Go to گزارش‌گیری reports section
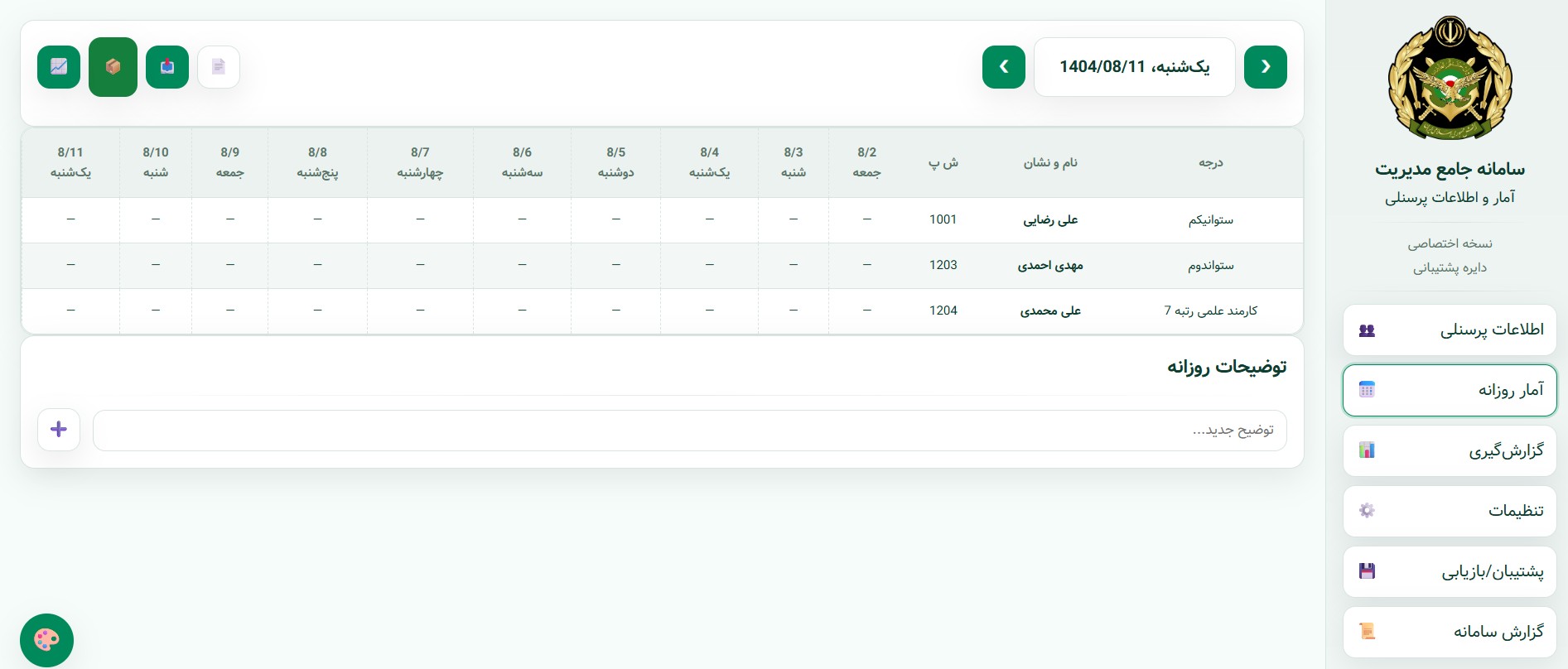This screenshot has height=669, width=1568. pos(1450,450)
